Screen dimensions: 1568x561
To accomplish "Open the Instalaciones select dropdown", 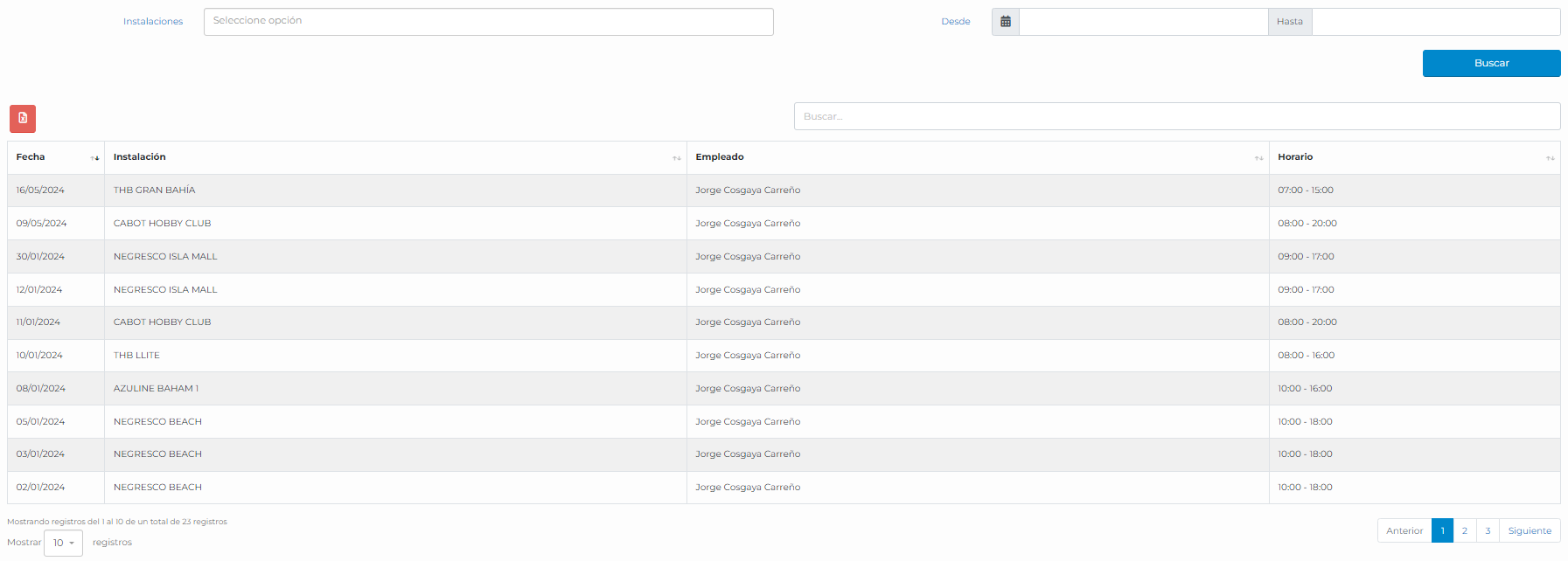I will (488, 22).
